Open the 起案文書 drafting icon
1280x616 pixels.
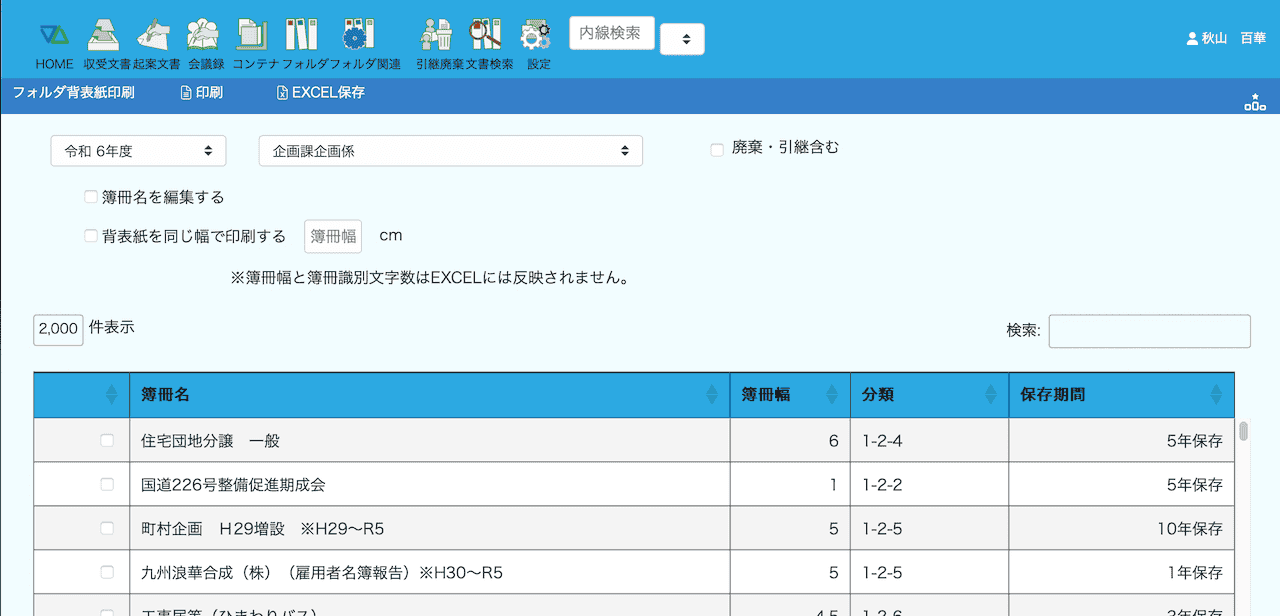153,36
